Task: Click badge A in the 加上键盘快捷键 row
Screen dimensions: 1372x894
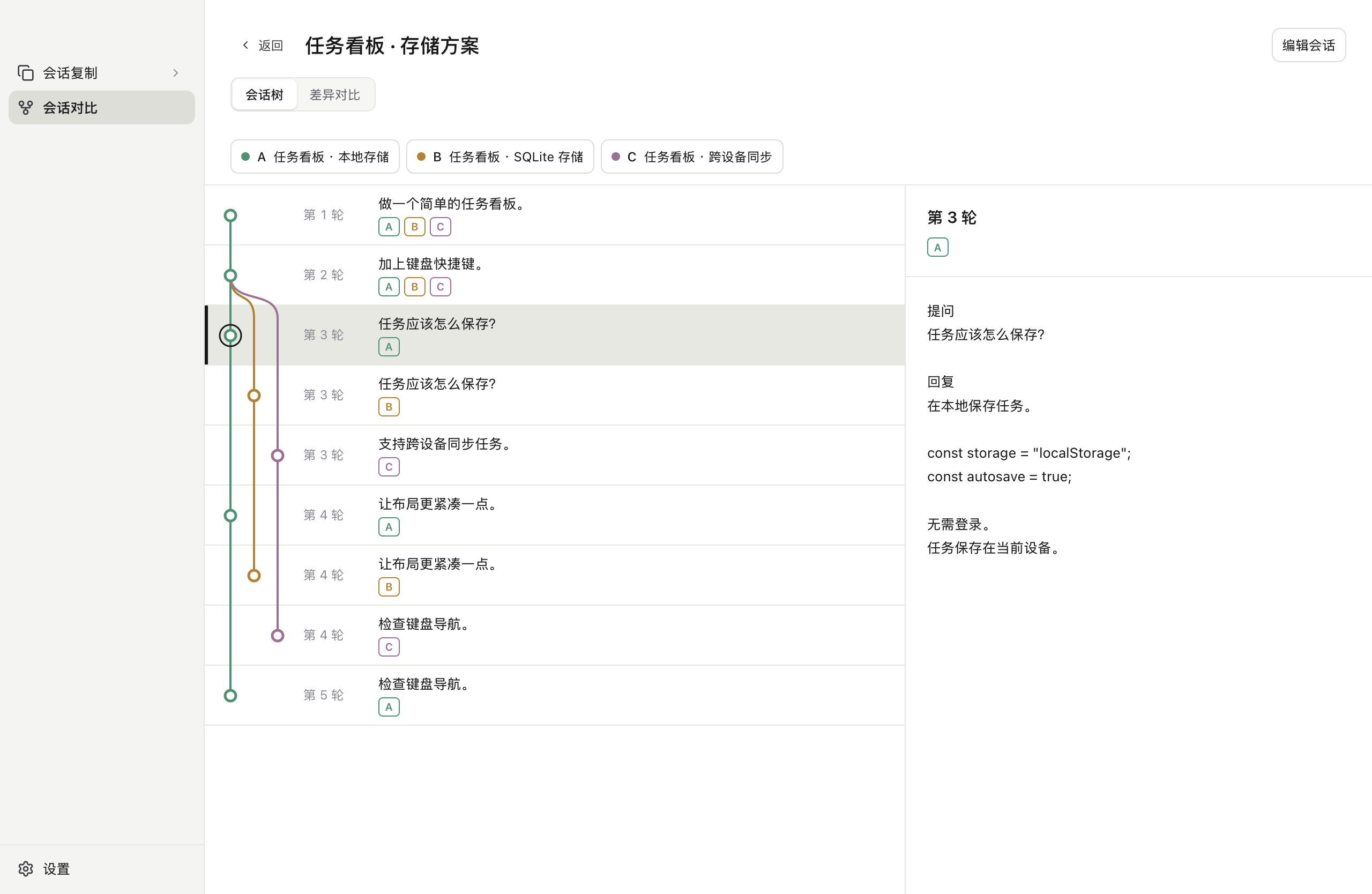Action: click(x=389, y=287)
